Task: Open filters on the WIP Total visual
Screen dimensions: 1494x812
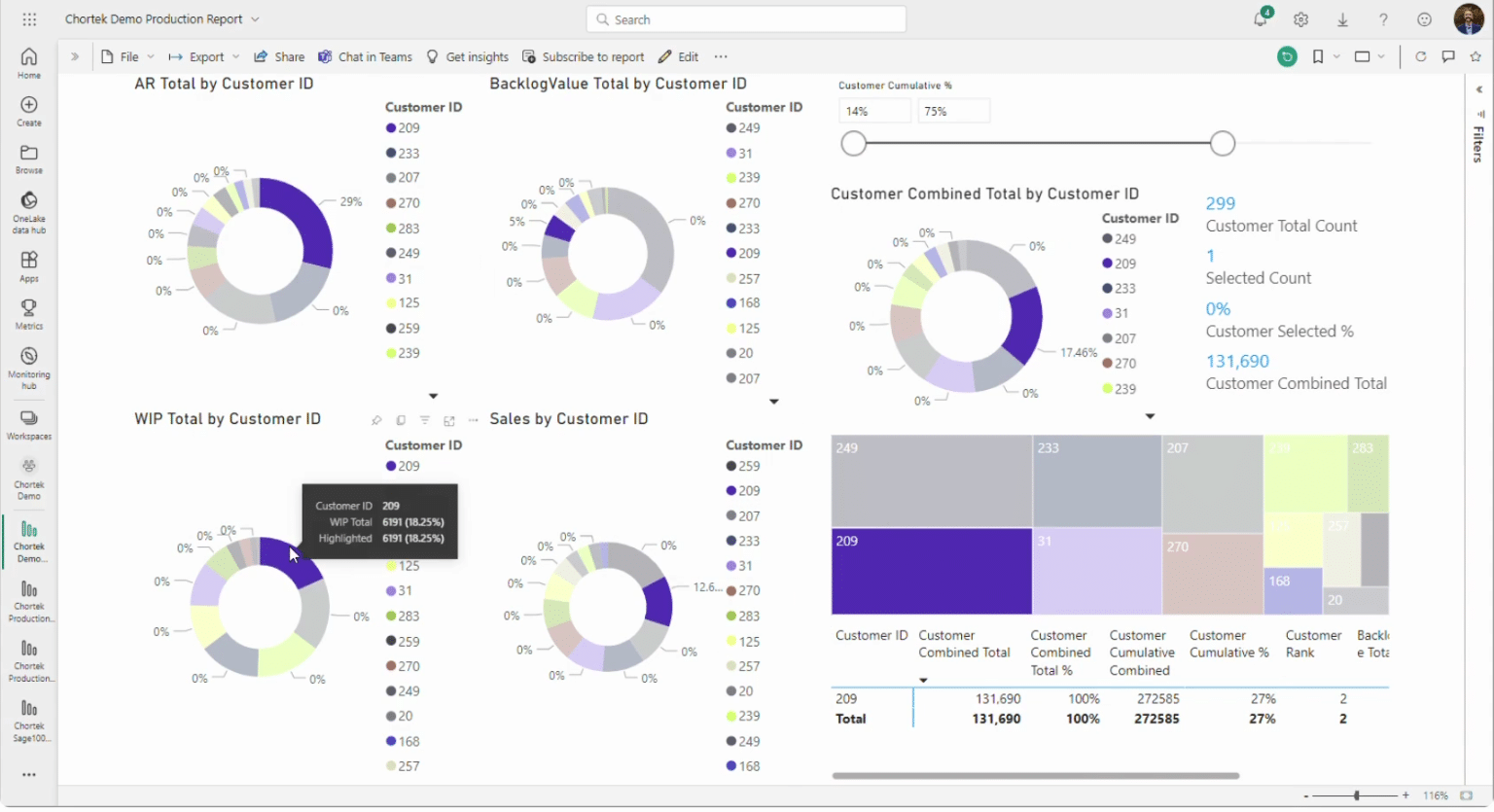Action: (x=425, y=420)
